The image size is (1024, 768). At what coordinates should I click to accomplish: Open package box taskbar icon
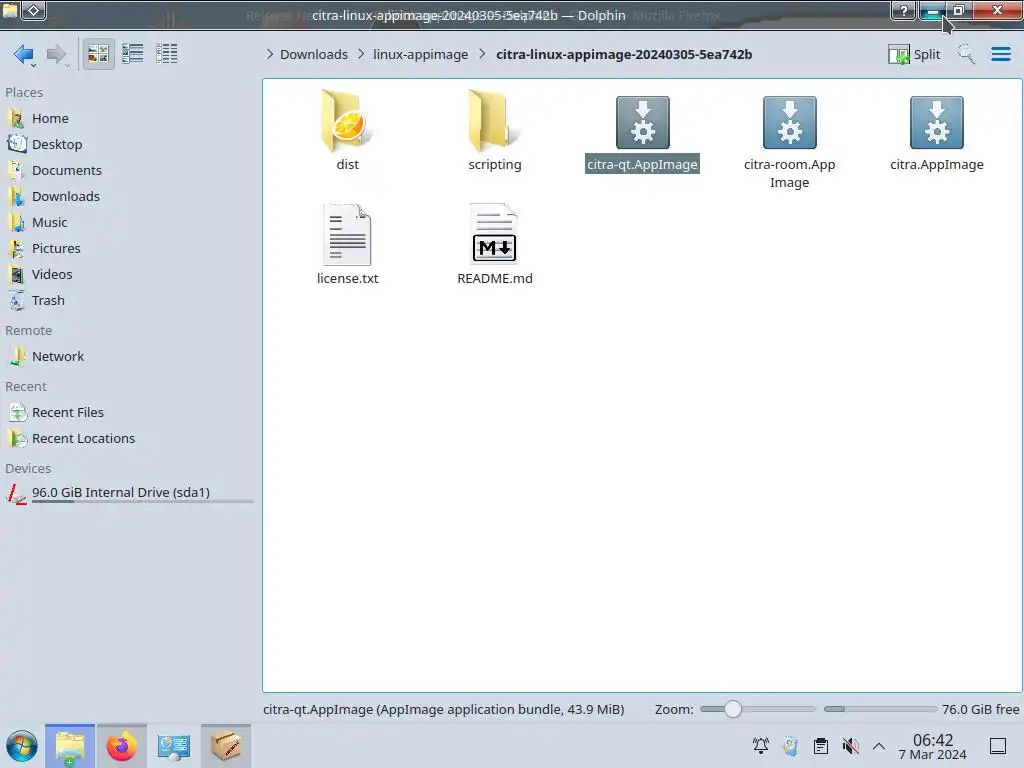point(225,746)
